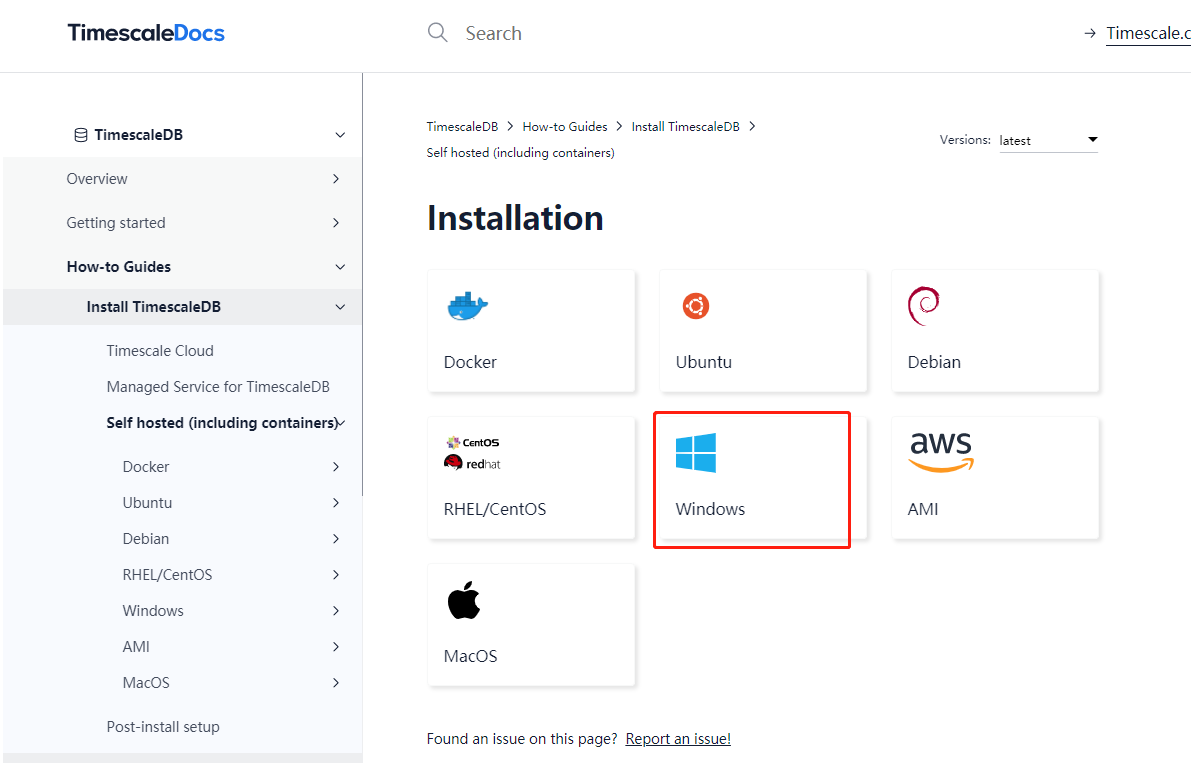
Task: Click the Installation page heading
Action: tap(515, 218)
